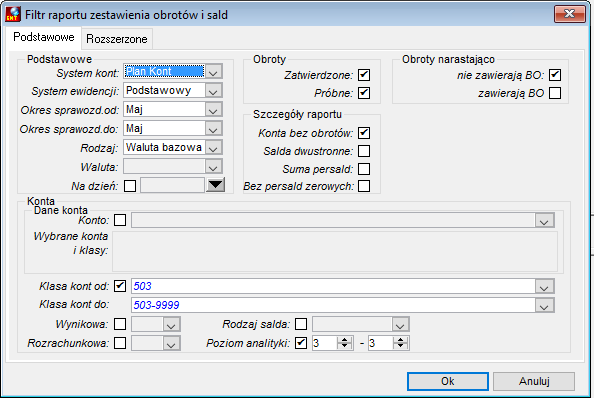Toggle the Konta bez obrotów checkbox
Image resolution: width=594 pixels, height=398 pixels.
click(364, 133)
